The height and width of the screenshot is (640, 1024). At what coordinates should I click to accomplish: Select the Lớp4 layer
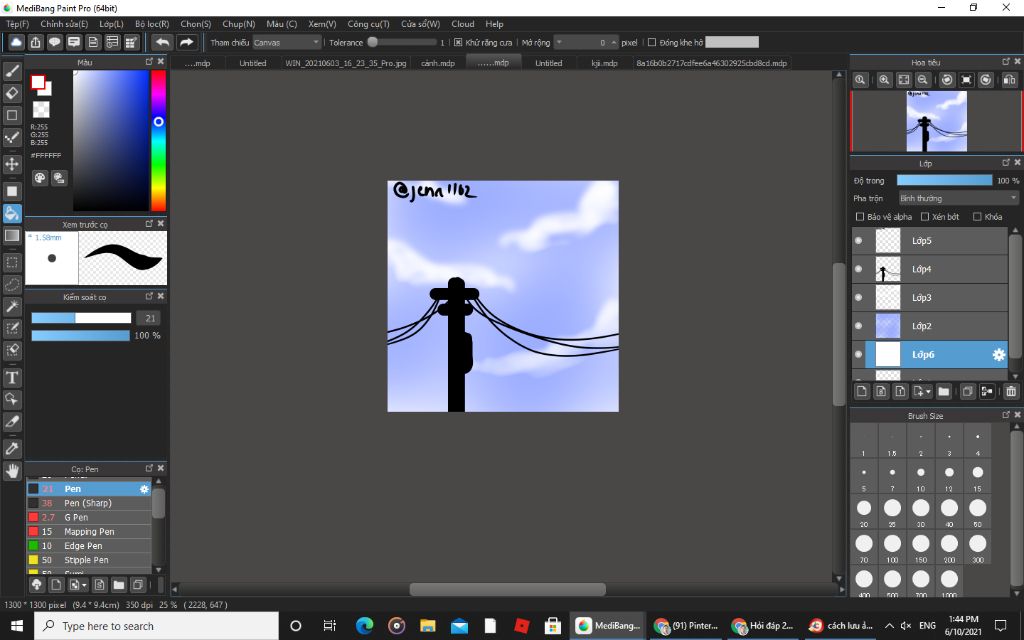click(929, 269)
